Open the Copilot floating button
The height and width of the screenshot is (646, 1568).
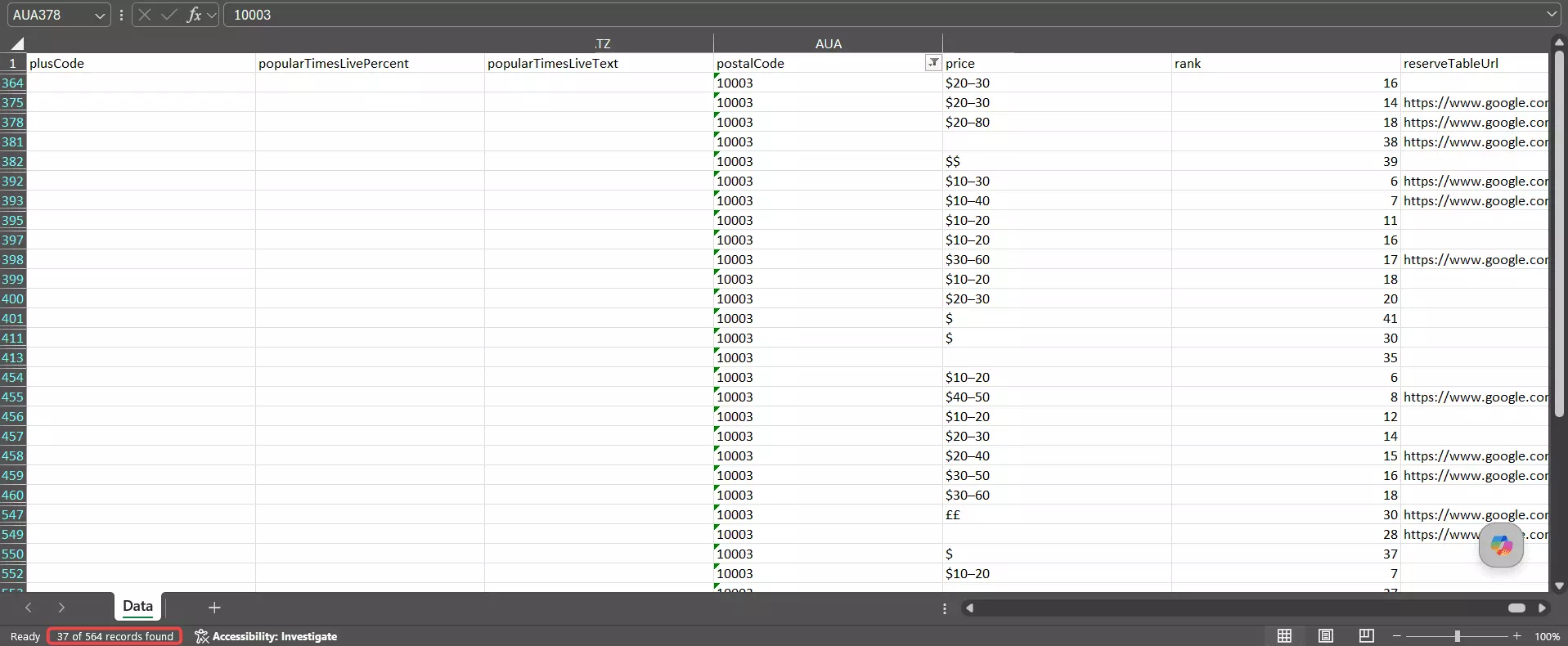(x=1501, y=545)
